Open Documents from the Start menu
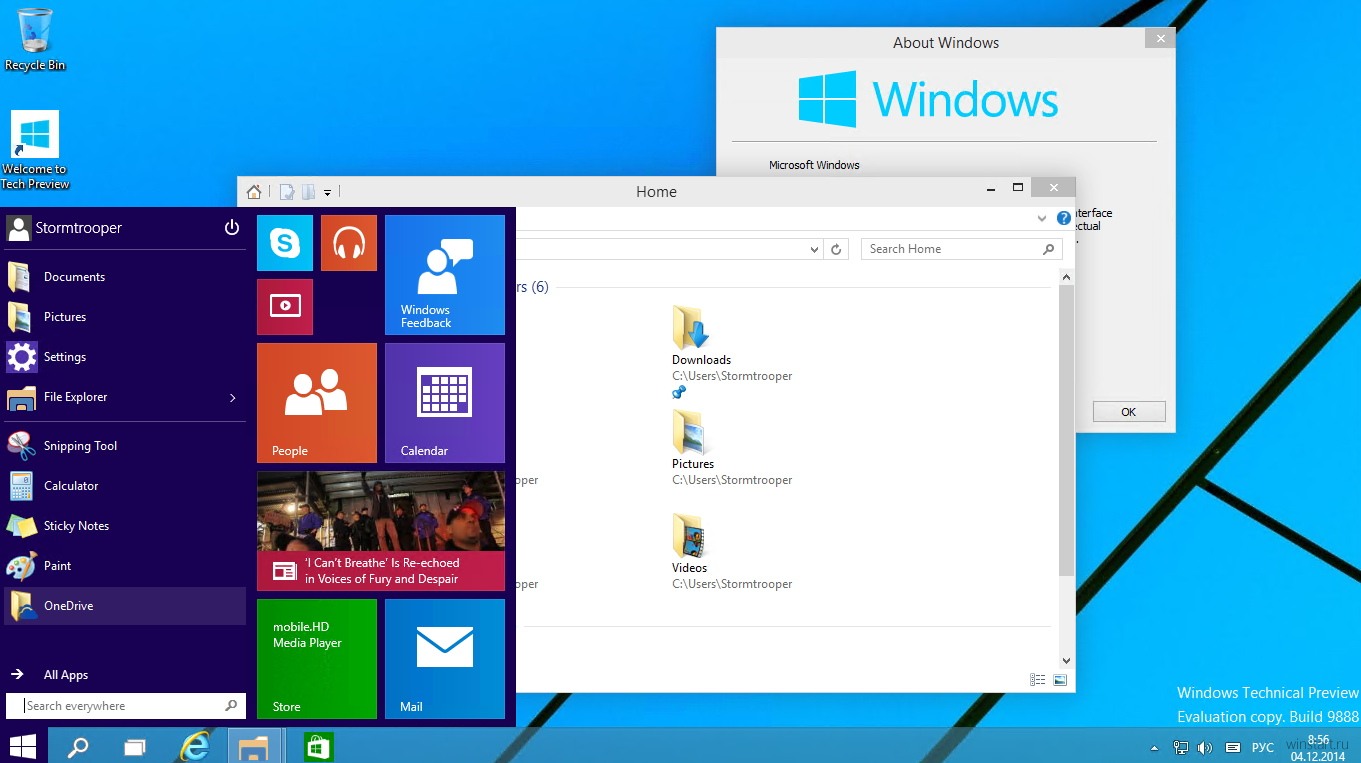Image resolution: width=1361 pixels, height=763 pixels. tap(125, 277)
